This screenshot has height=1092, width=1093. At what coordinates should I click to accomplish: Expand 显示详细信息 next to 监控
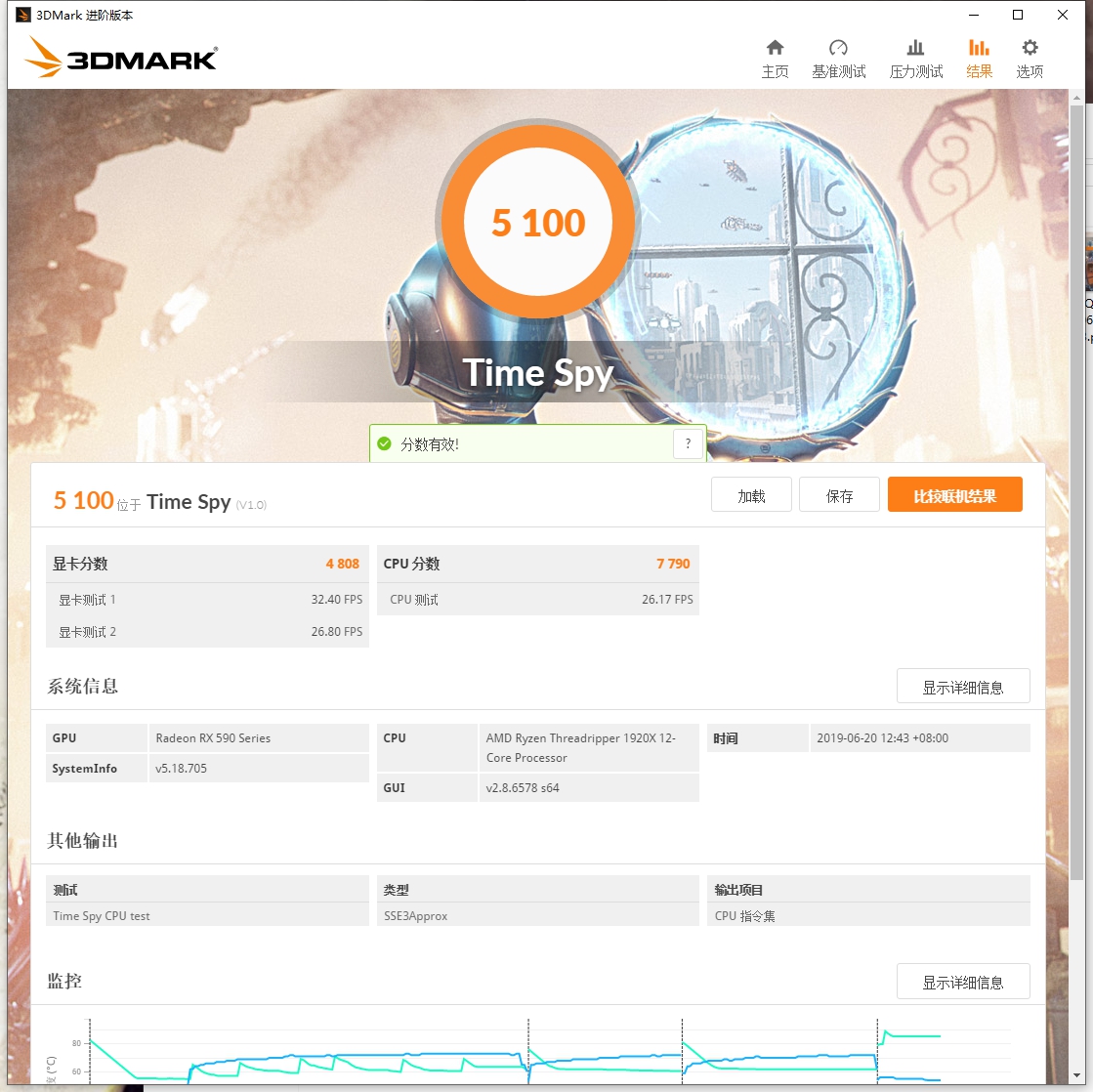click(963, 981)
